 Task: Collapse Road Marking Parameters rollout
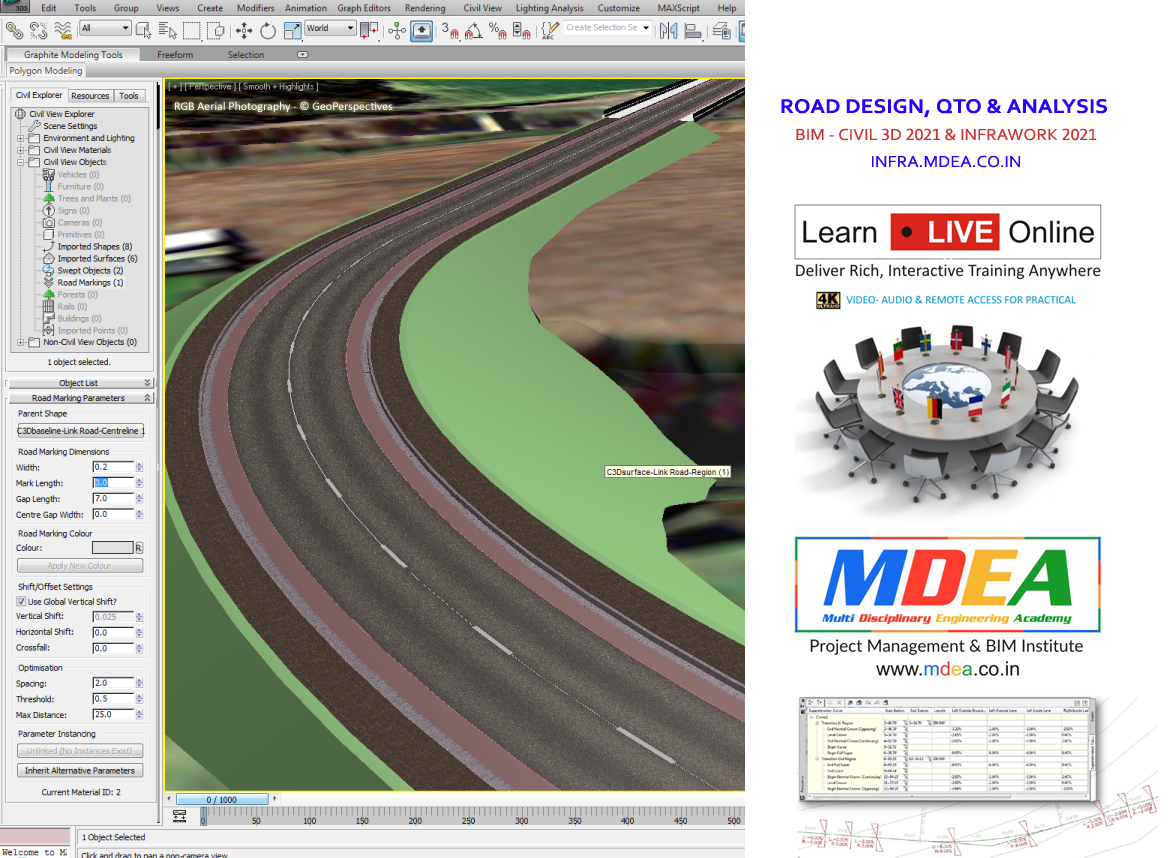click(78, 398)
